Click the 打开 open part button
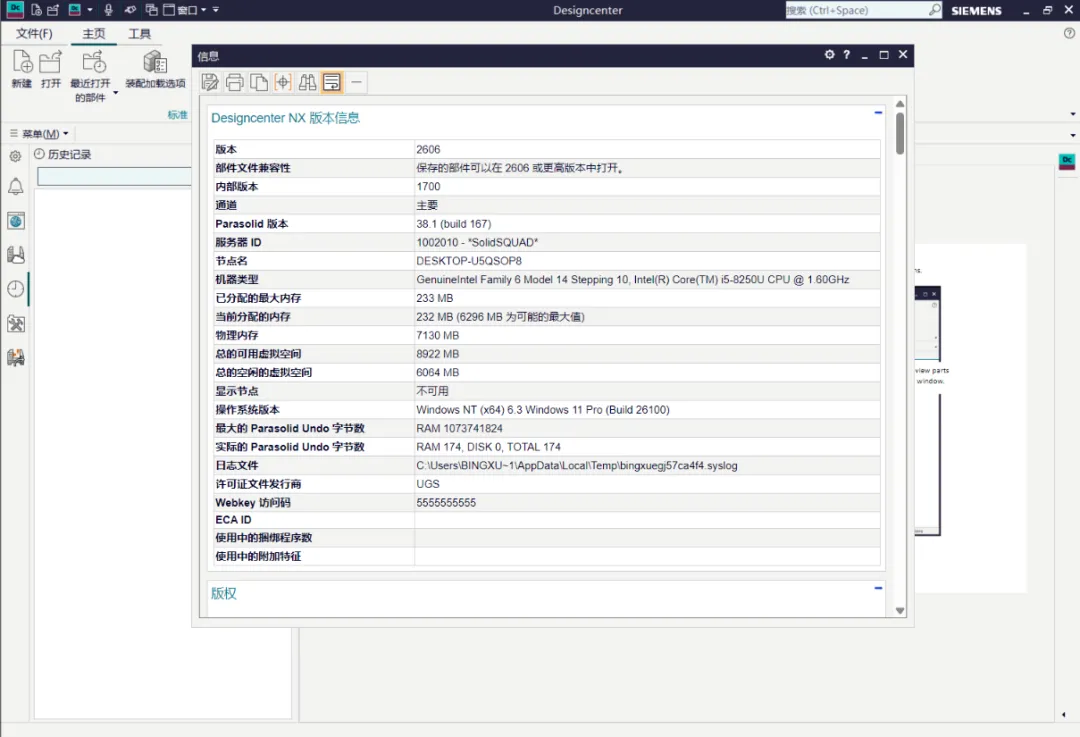 (x=50, y=70)
